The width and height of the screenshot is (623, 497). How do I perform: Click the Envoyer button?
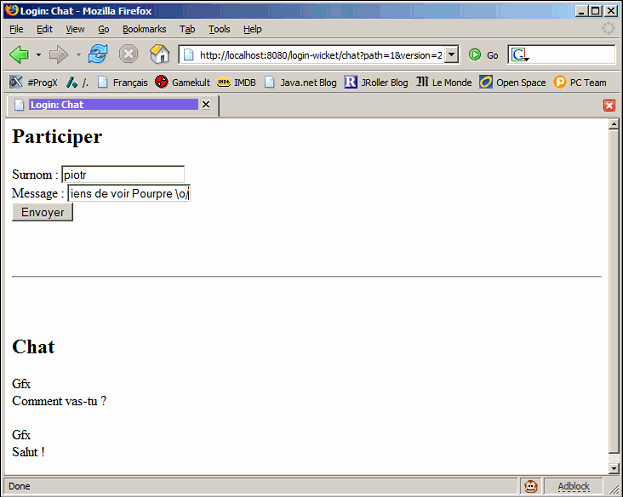pos(43,212)
